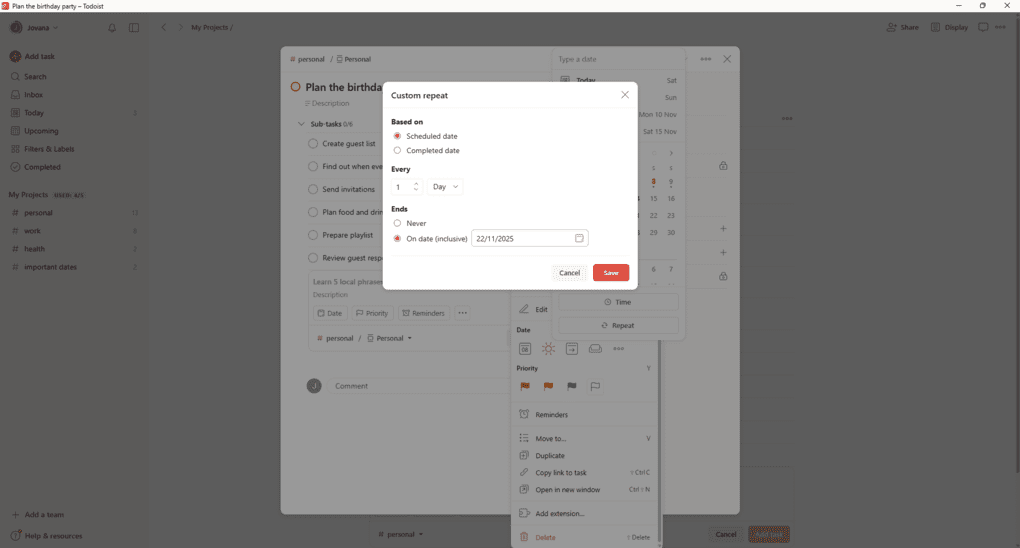Select Open in new window menu entry
The image size is (1020, 548).
(x=585, y=489)
